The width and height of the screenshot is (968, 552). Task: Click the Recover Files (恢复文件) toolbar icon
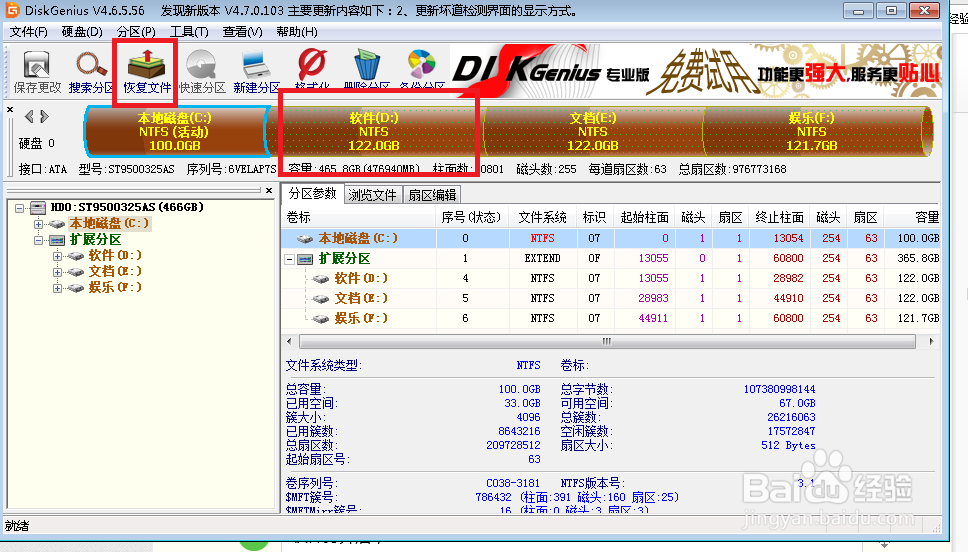click(x=146, y=65)
